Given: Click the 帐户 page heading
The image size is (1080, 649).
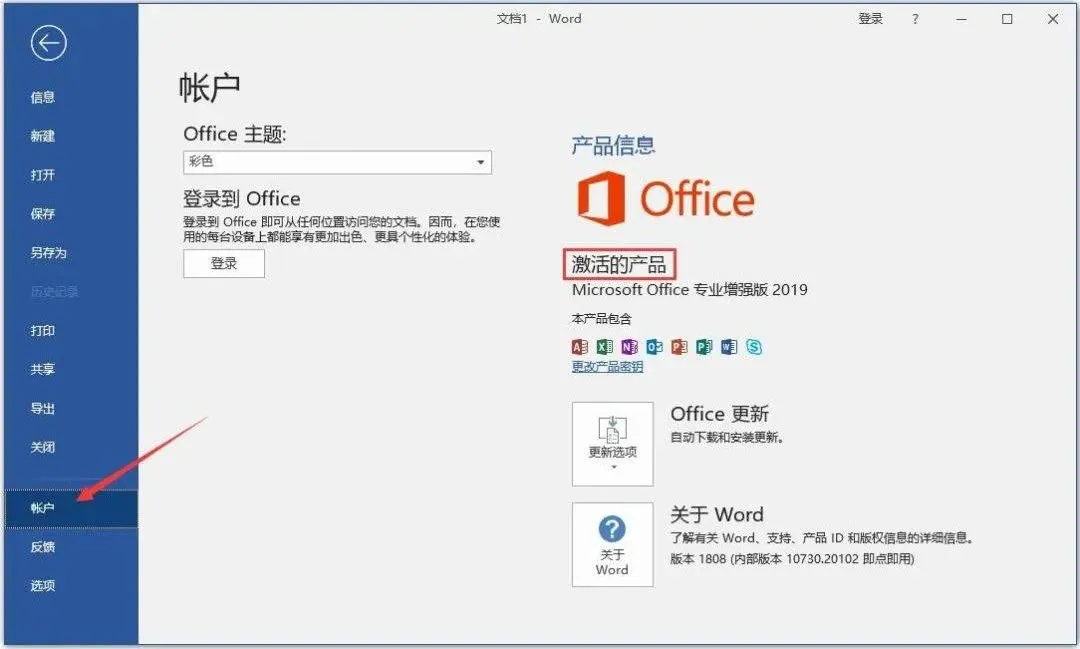Looking at the screenshot, I should (209, 87).
